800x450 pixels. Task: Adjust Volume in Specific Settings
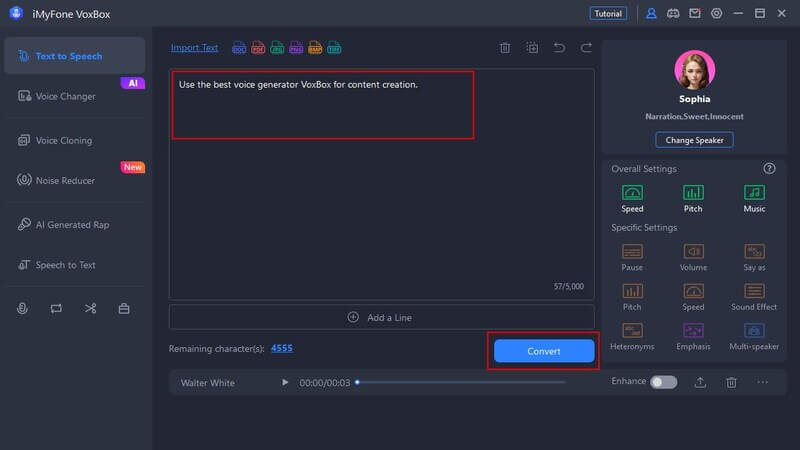(x=693, y=257)
